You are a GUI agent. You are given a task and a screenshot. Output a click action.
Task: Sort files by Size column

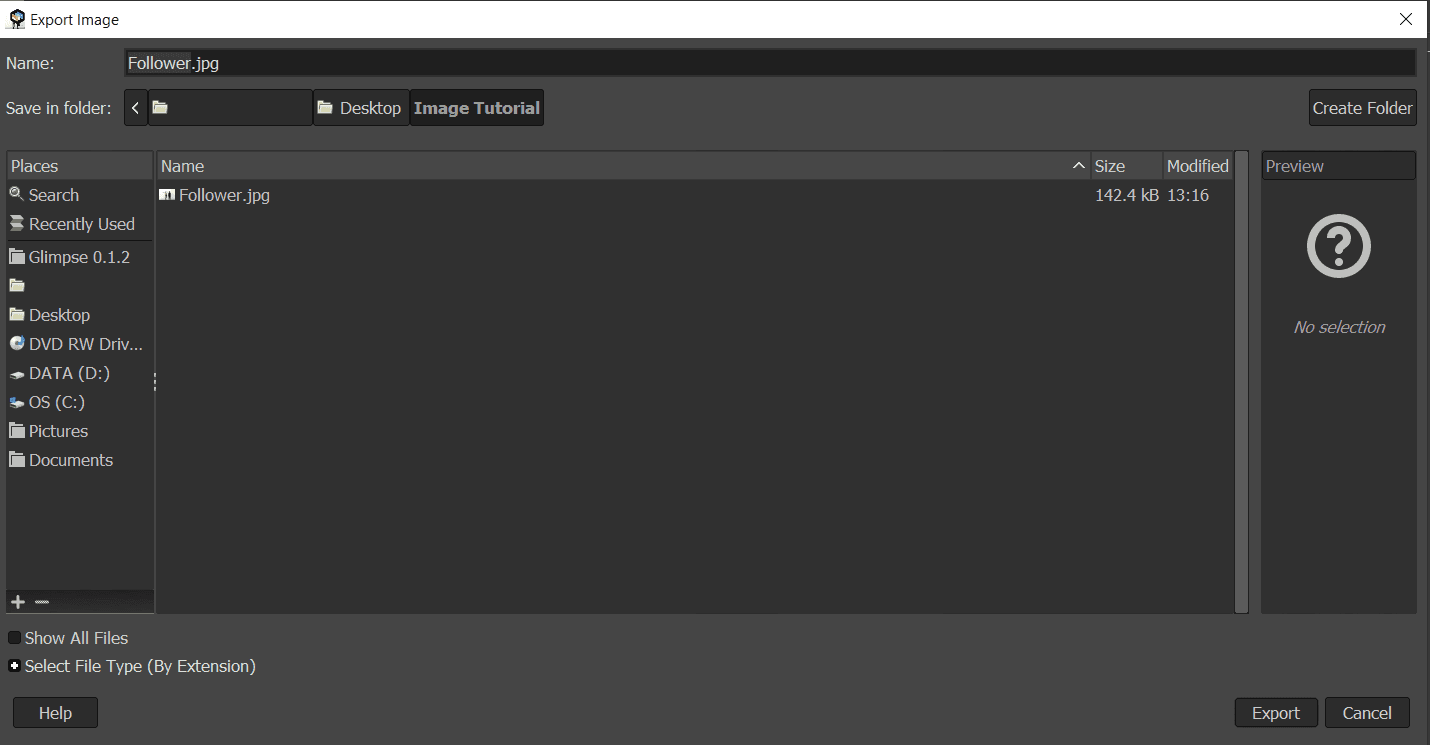[x=1127, y=166]
